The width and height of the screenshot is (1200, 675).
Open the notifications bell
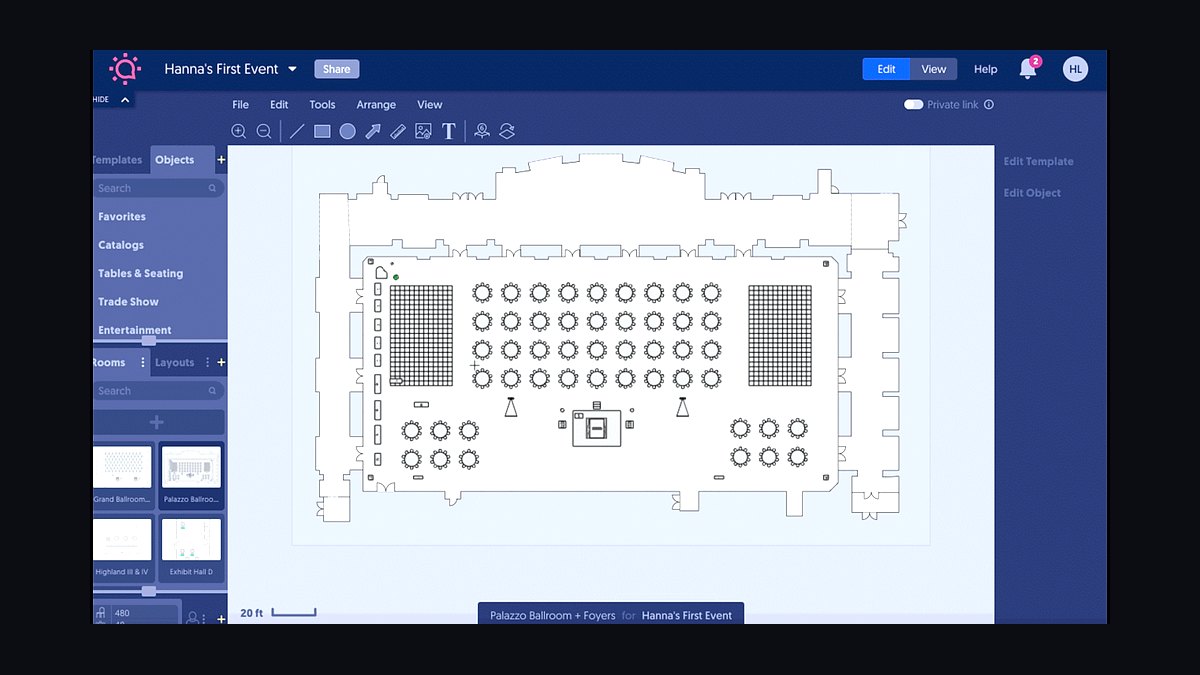coord(1028,69)
